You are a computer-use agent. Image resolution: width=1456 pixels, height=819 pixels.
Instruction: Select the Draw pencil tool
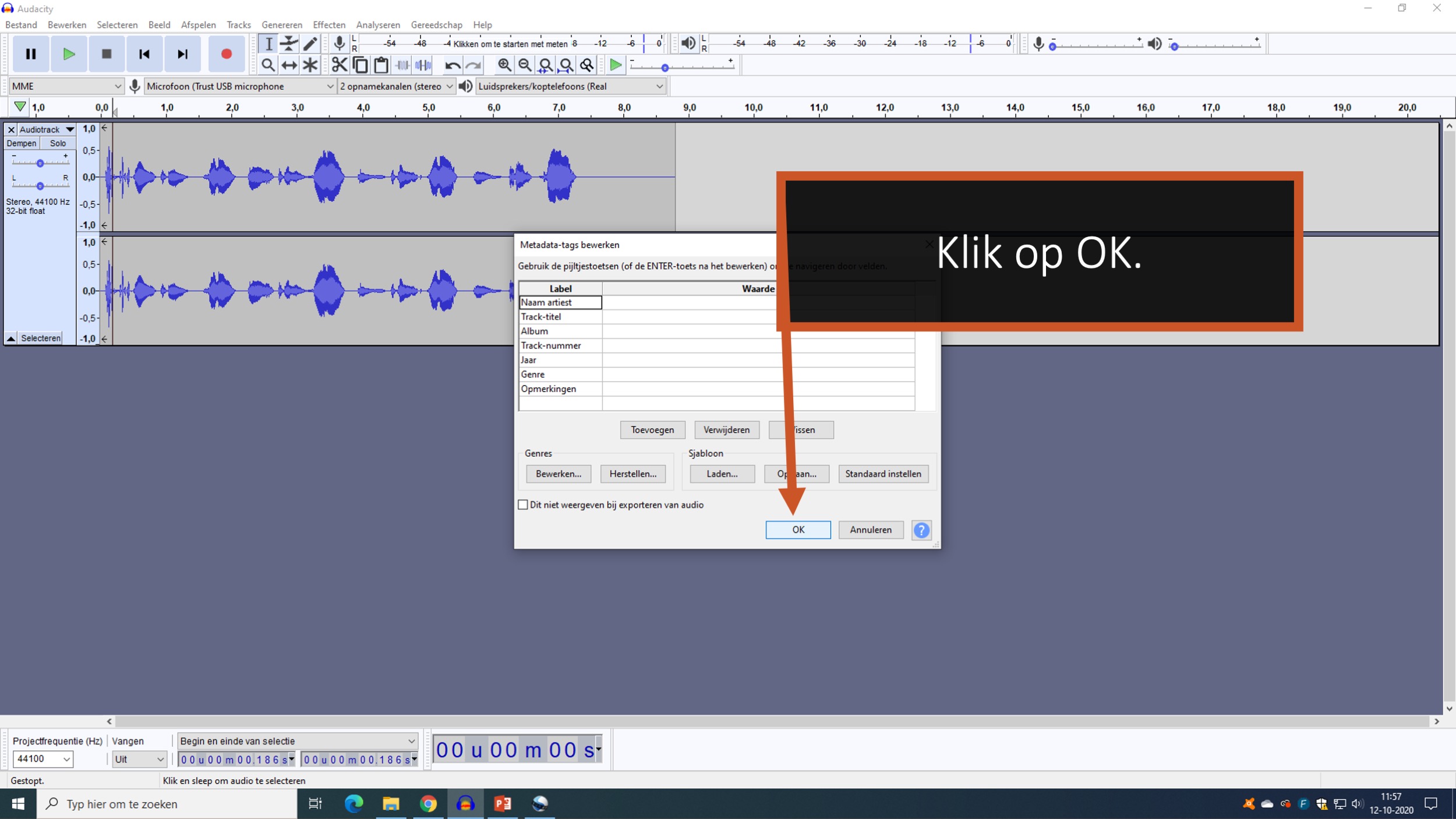coord(310,44)
